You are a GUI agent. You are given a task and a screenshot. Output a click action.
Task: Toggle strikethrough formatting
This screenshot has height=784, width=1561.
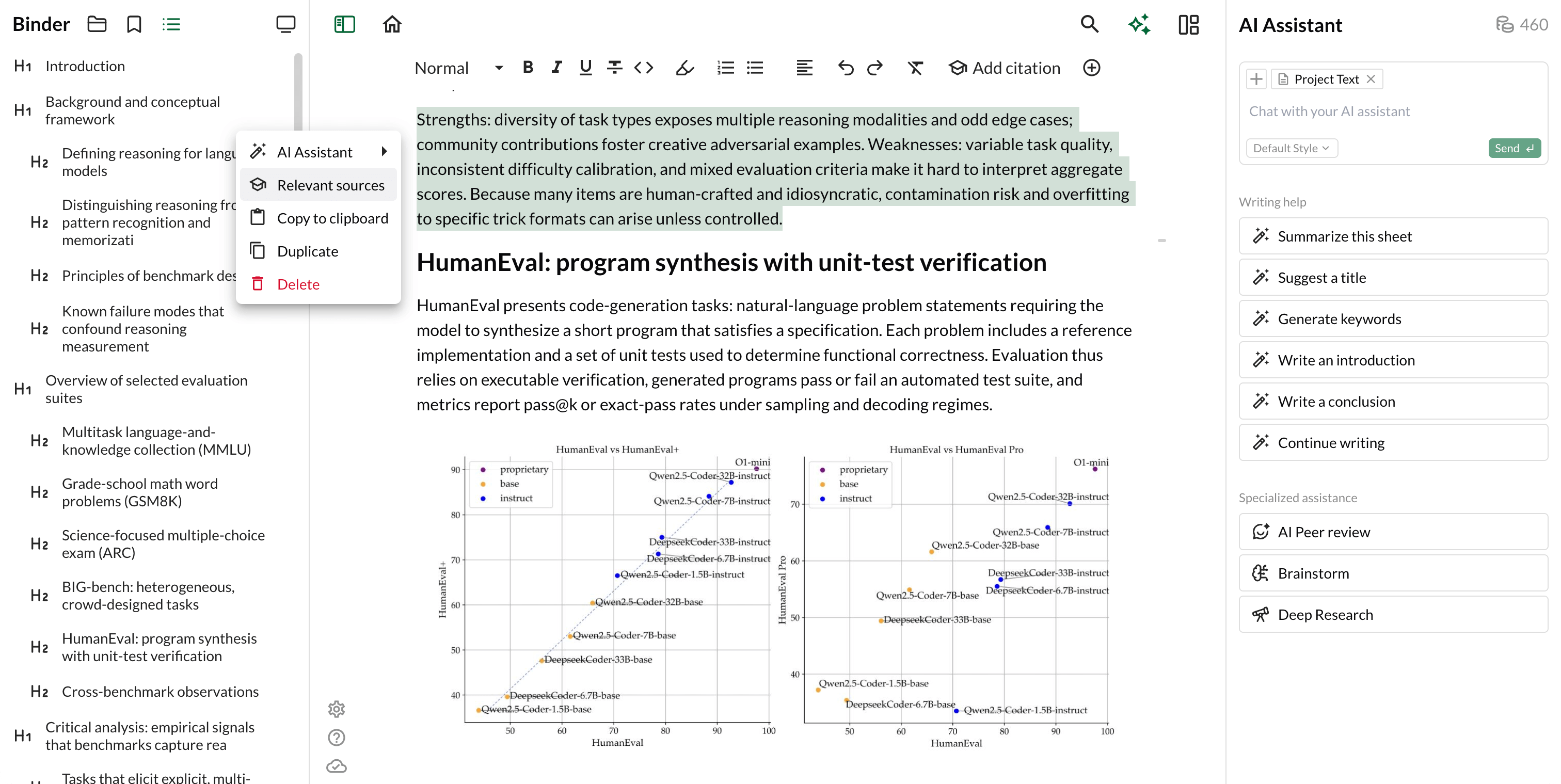click(x=614, y=67)
